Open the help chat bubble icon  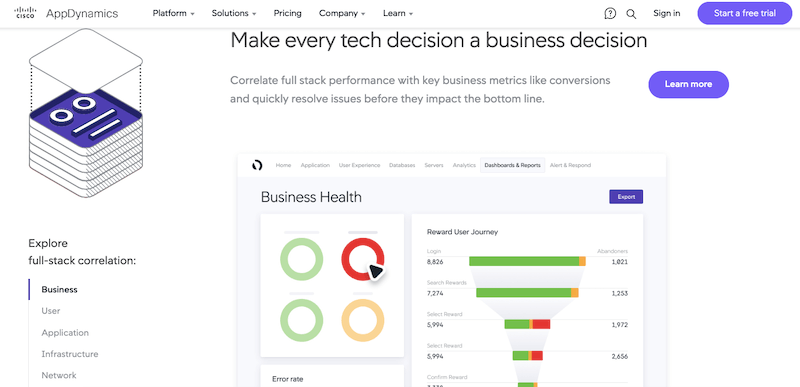(610, 14)
